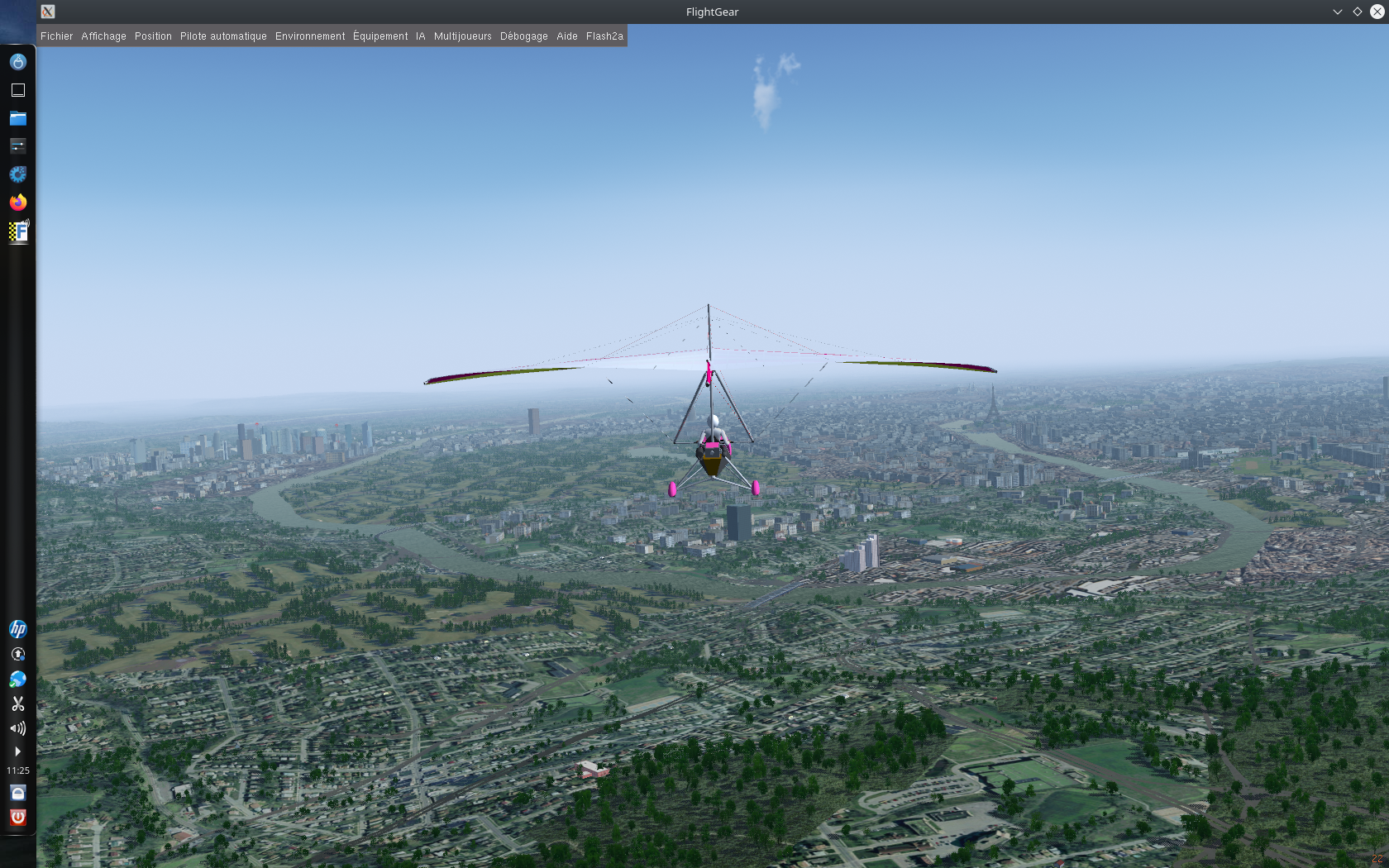Open the clipboard scissors tray icon
This screenshot has width=1389, height=868.
pos(17,703)
